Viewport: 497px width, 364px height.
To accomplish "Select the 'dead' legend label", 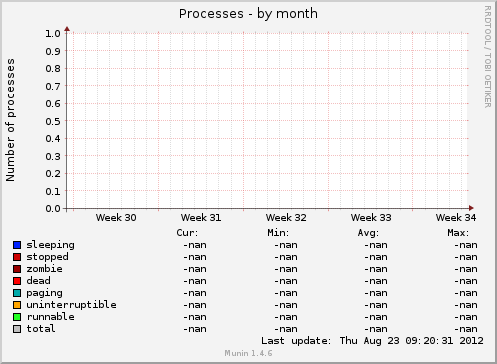I will [x=38, y=281].
